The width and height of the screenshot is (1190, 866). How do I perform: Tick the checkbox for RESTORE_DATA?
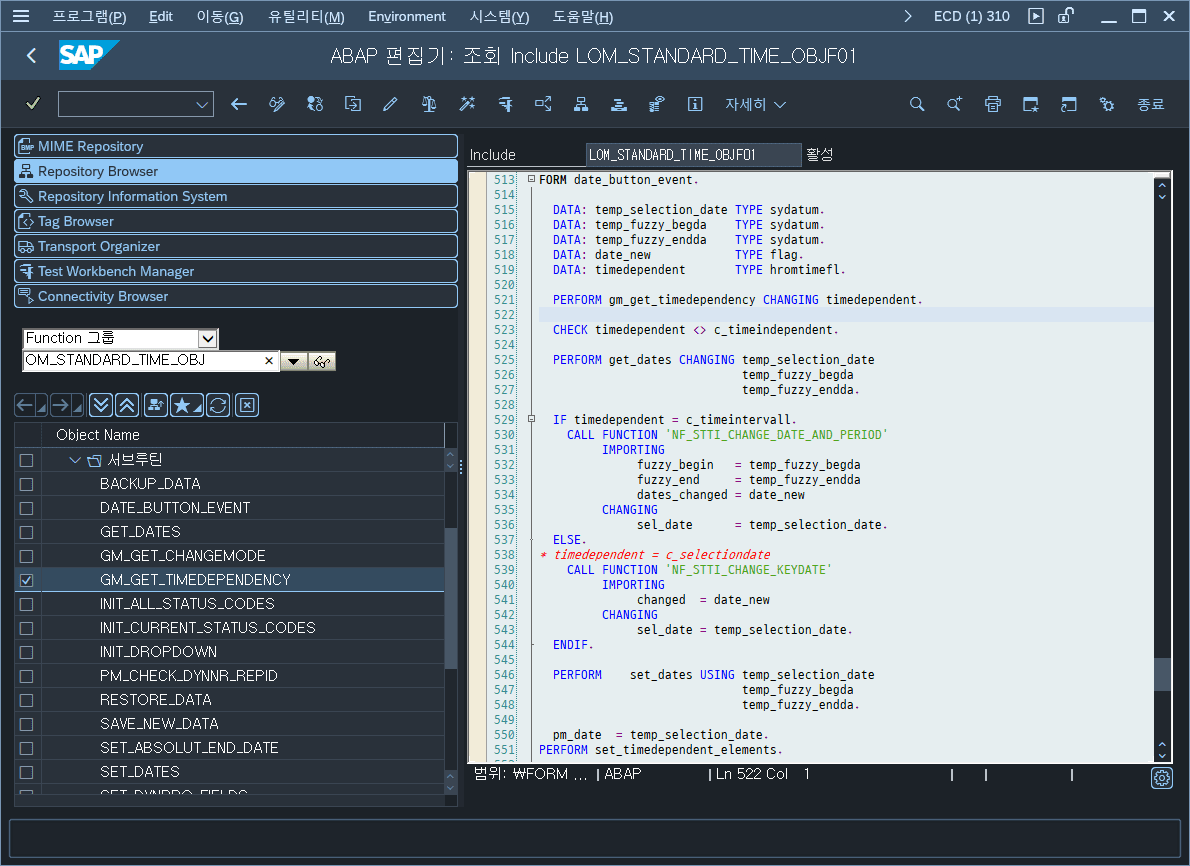coord(27,700)
